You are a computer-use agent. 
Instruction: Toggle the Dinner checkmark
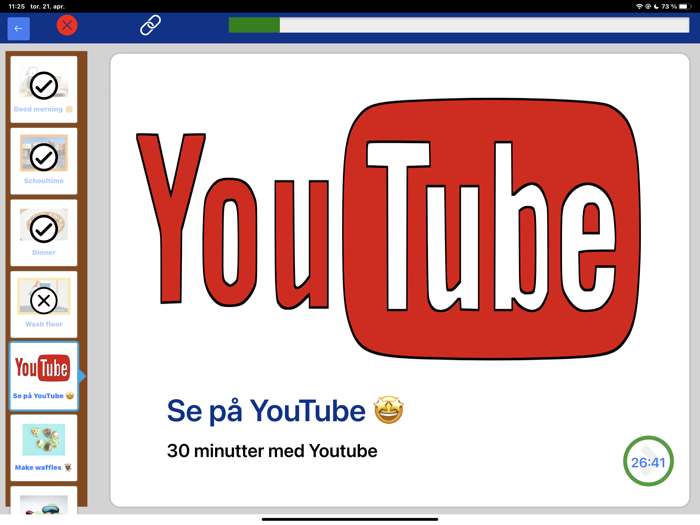point(44,229)
